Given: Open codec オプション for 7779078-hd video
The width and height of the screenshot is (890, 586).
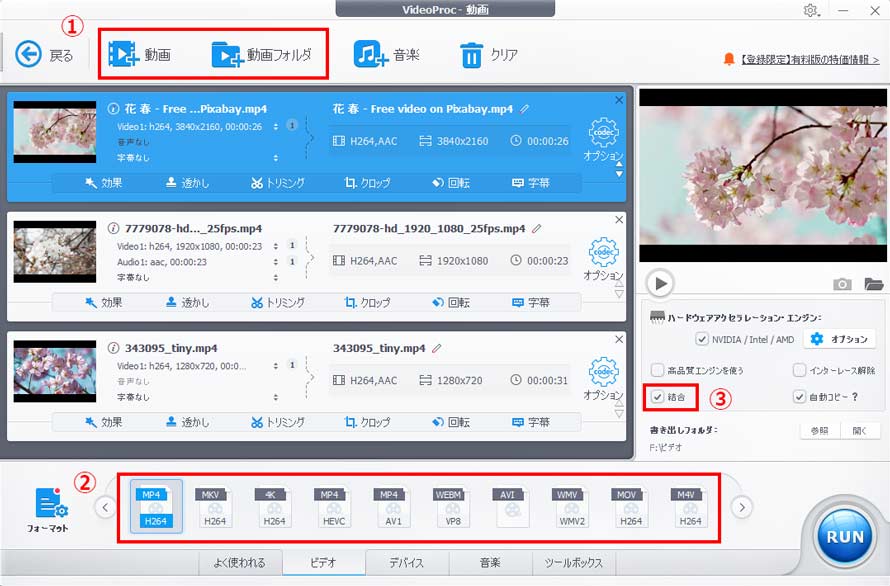Looking at the screenshot, I should (x=603, y=259).
